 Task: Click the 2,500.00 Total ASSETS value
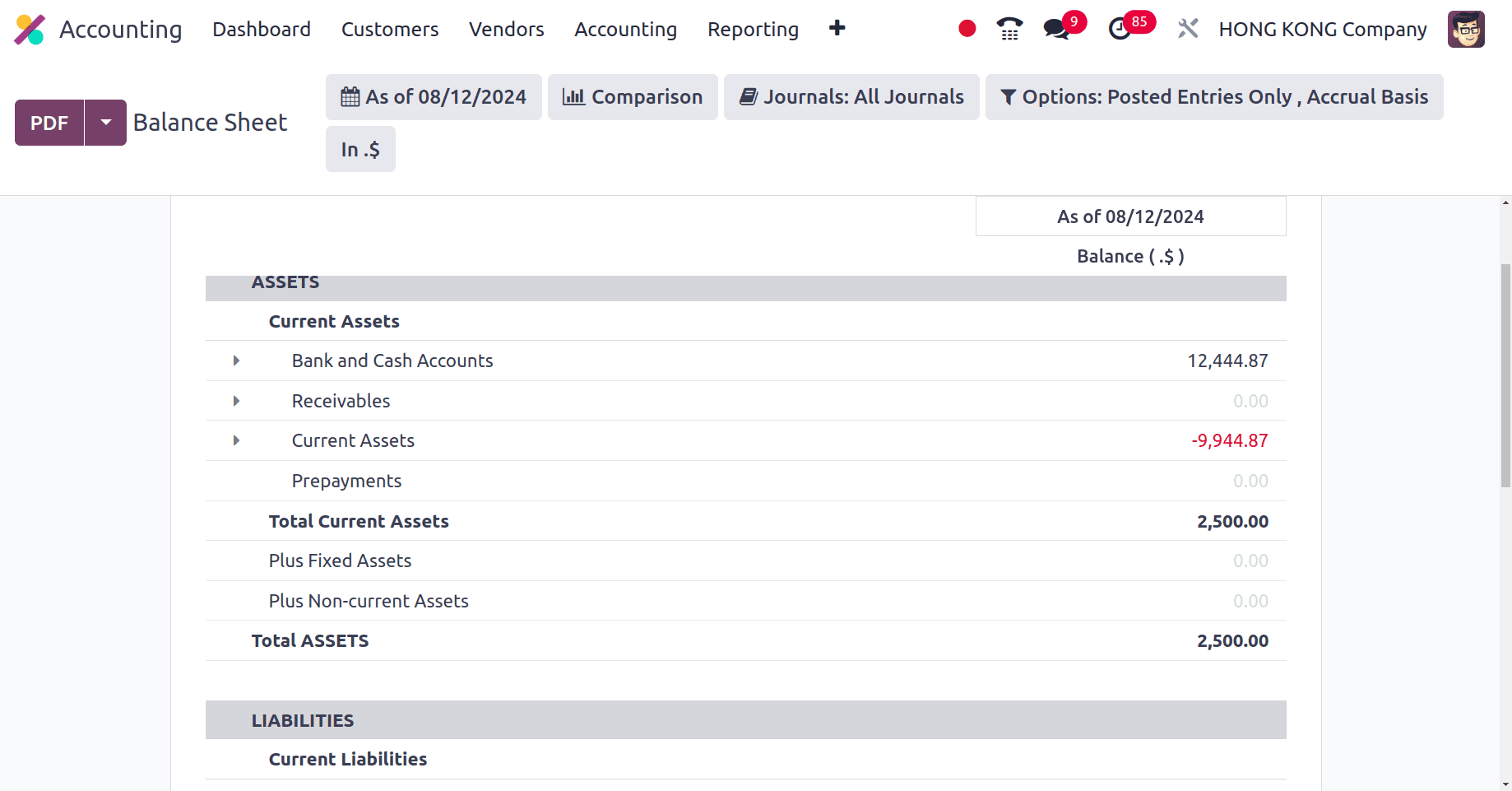point(1232,640)
